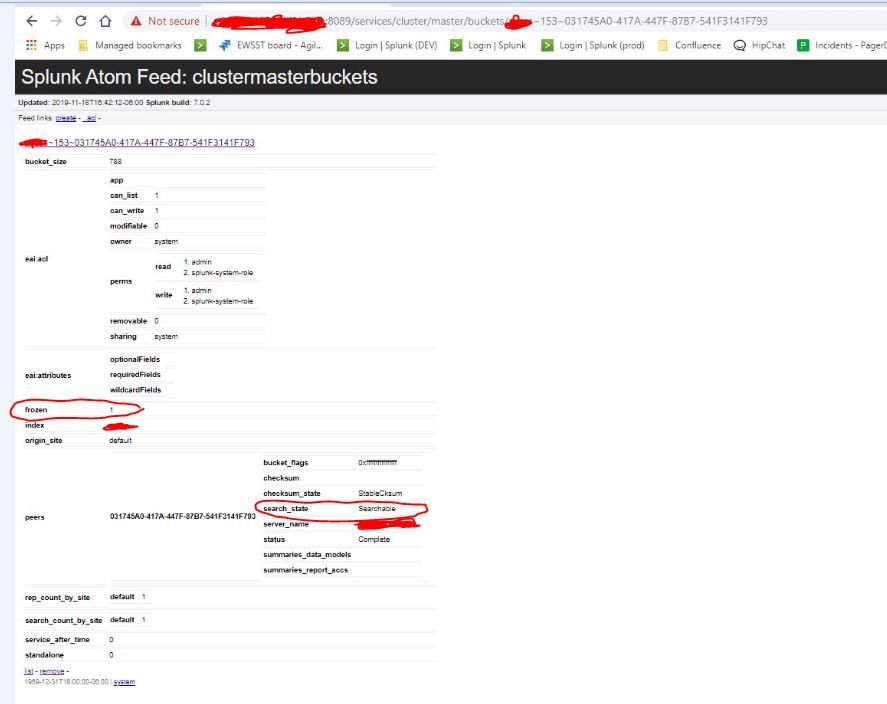Click the 'search_state' label

coord(286,508)
